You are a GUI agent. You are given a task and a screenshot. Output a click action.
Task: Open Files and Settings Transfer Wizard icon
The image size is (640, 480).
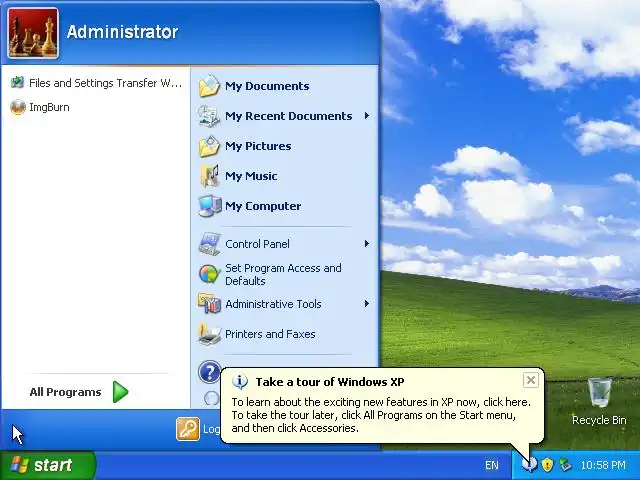tap(17, 83)
